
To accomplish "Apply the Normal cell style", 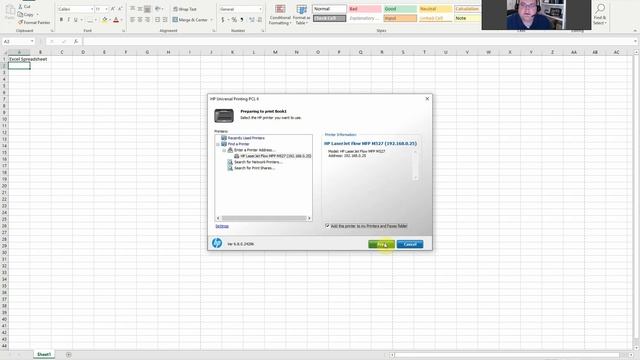I will pos(329,9).
